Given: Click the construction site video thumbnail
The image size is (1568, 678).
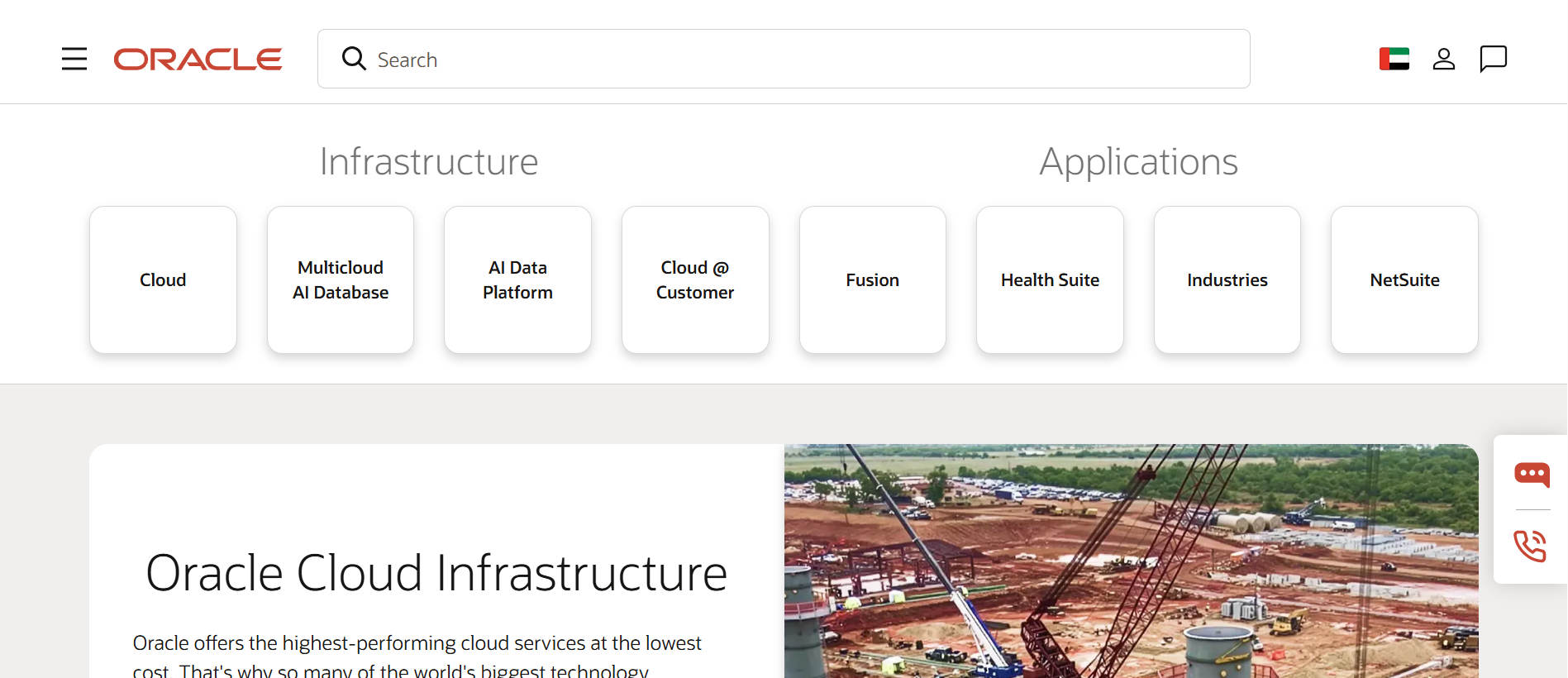Looking at the screenshot, I should pos(1132,561).
